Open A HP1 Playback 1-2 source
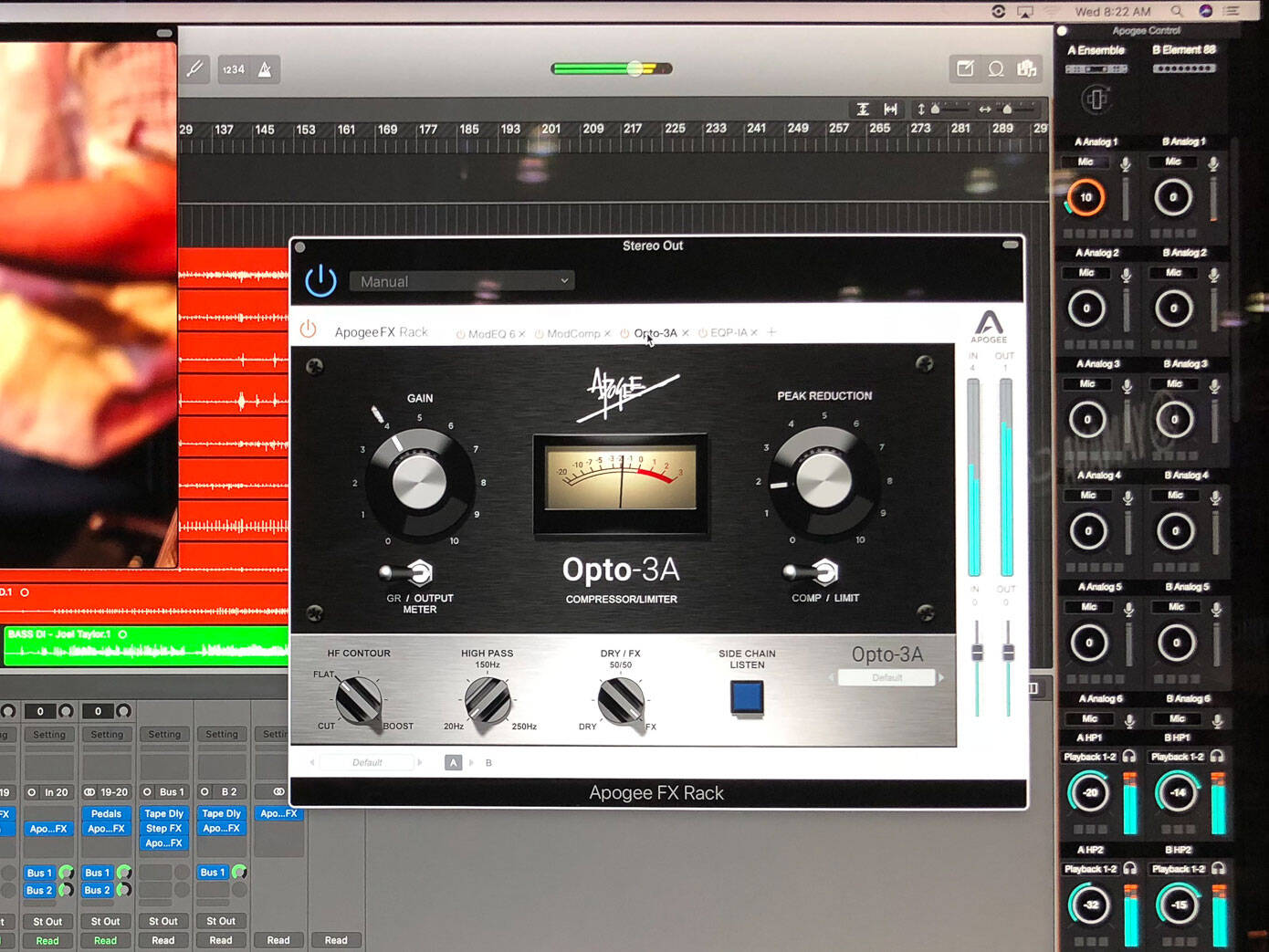The height and width of the screenshot is (952, 1269). click(1090, 757)
